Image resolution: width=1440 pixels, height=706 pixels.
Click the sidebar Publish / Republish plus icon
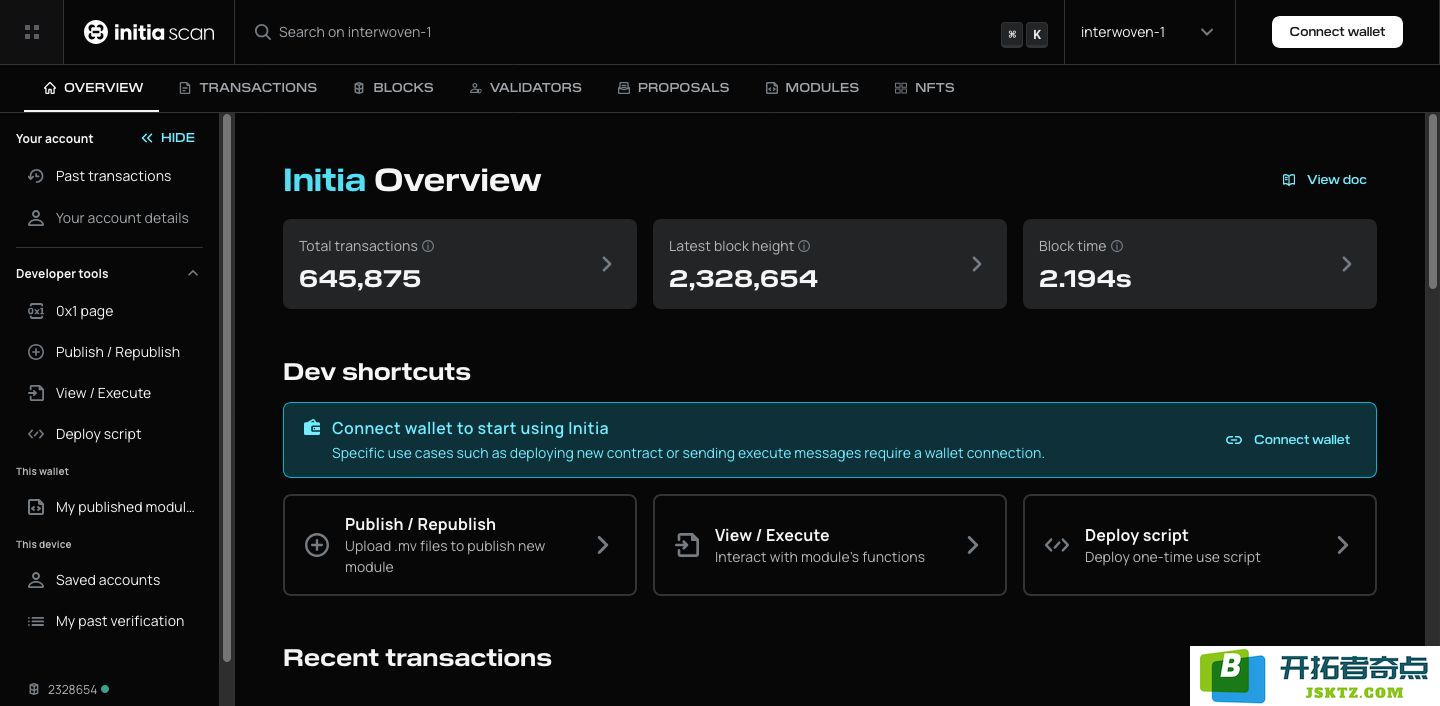(36, 352)
